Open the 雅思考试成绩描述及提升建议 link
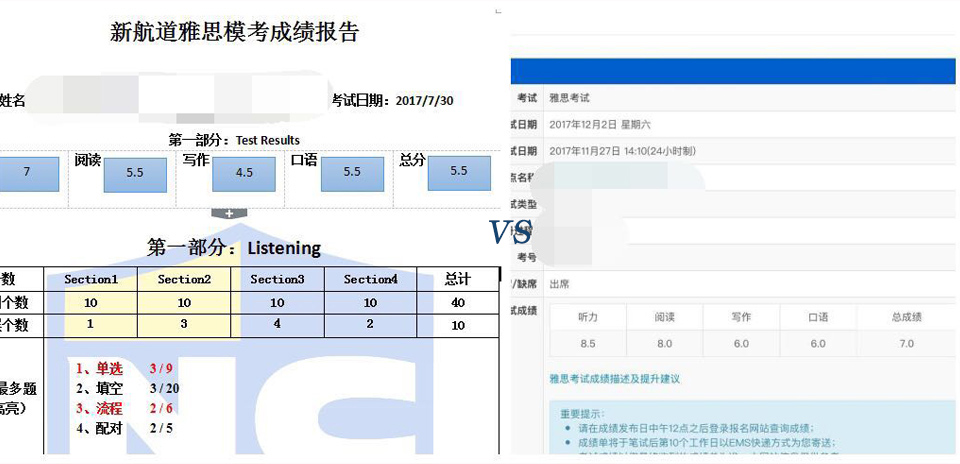Image resolution: width=960 pixels, height=464 pixels. point(614,378)
